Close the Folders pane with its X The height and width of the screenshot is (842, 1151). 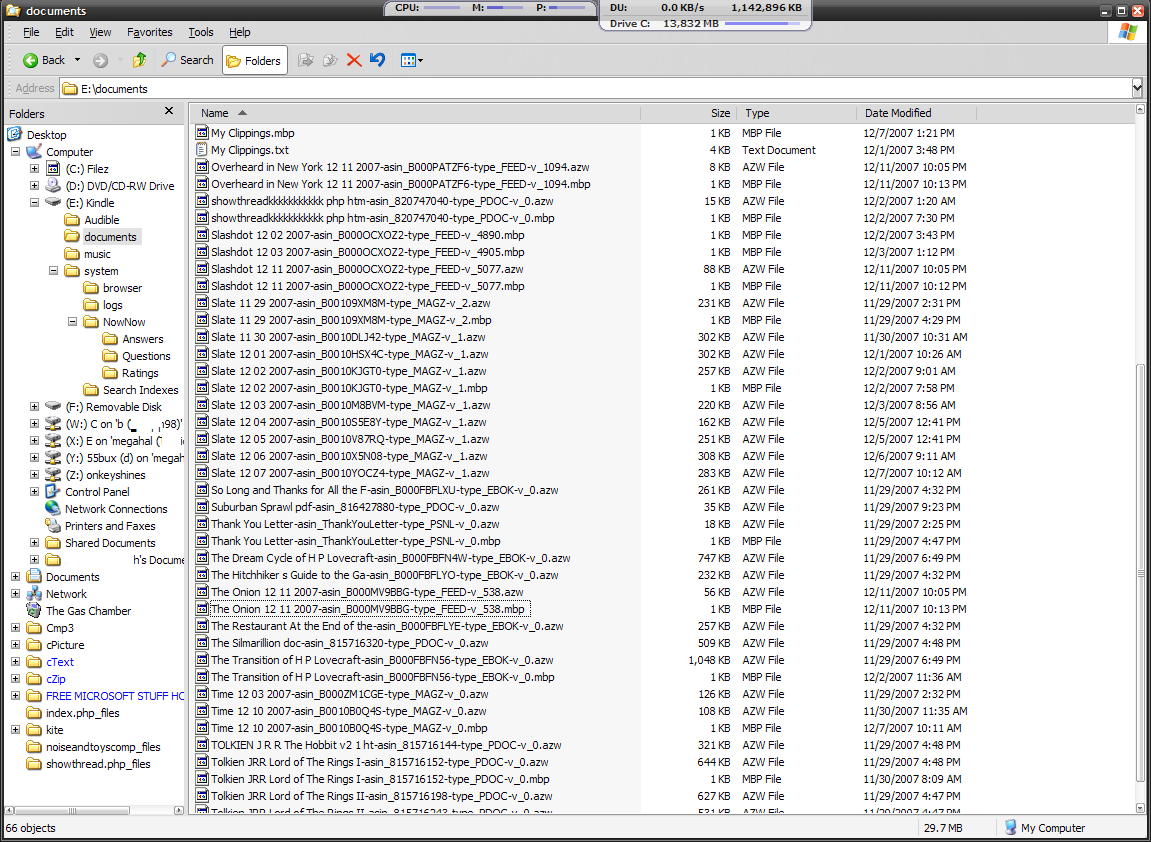point(169,111)
